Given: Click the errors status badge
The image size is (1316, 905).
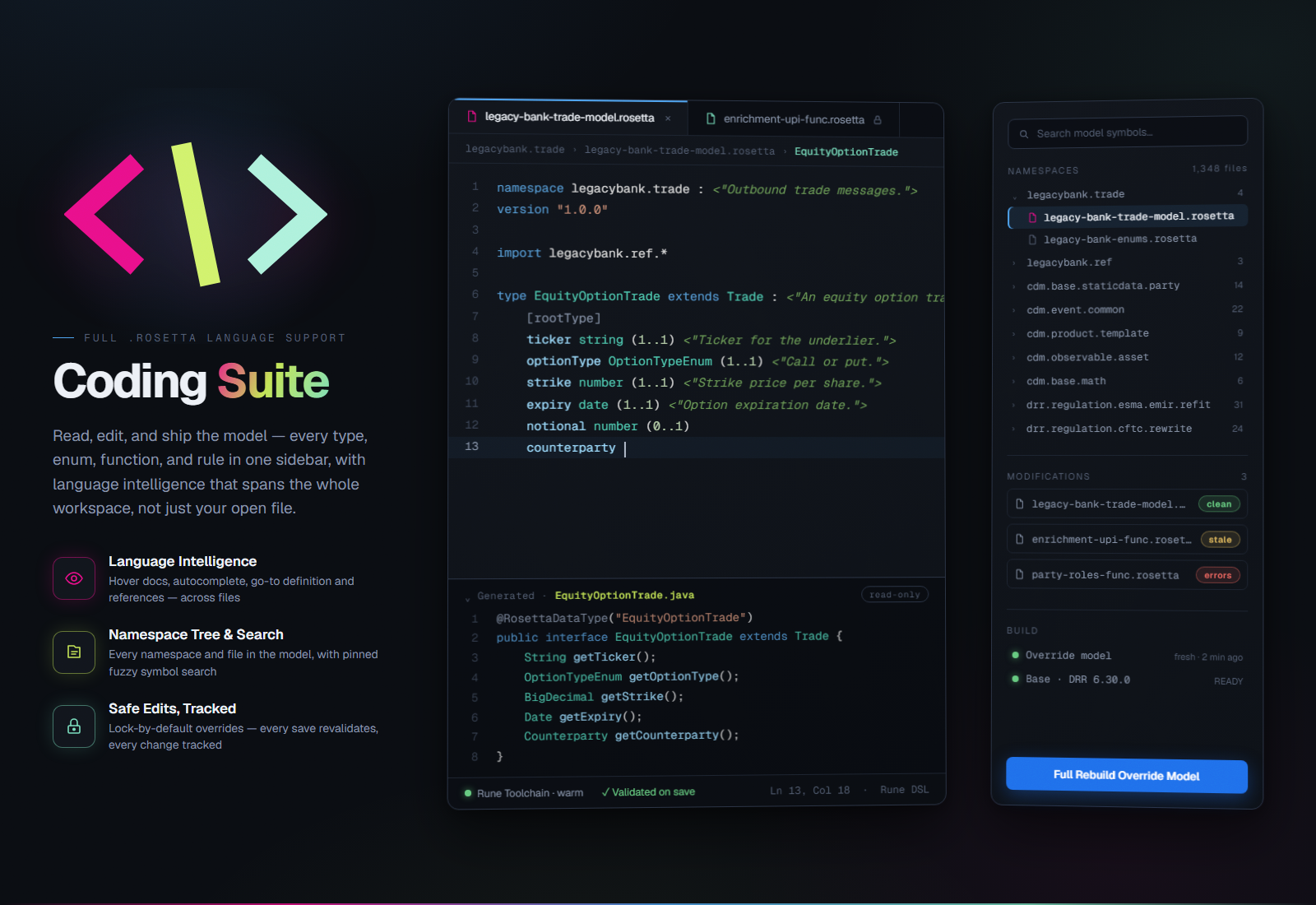Looking at the screenshot, I should 1217,575.
